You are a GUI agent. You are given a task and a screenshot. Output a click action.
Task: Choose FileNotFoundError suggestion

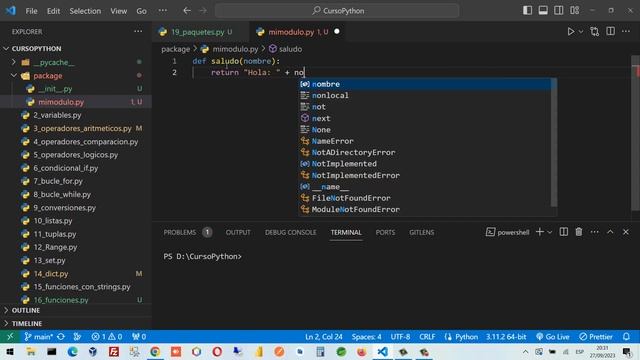pos(424,198)
